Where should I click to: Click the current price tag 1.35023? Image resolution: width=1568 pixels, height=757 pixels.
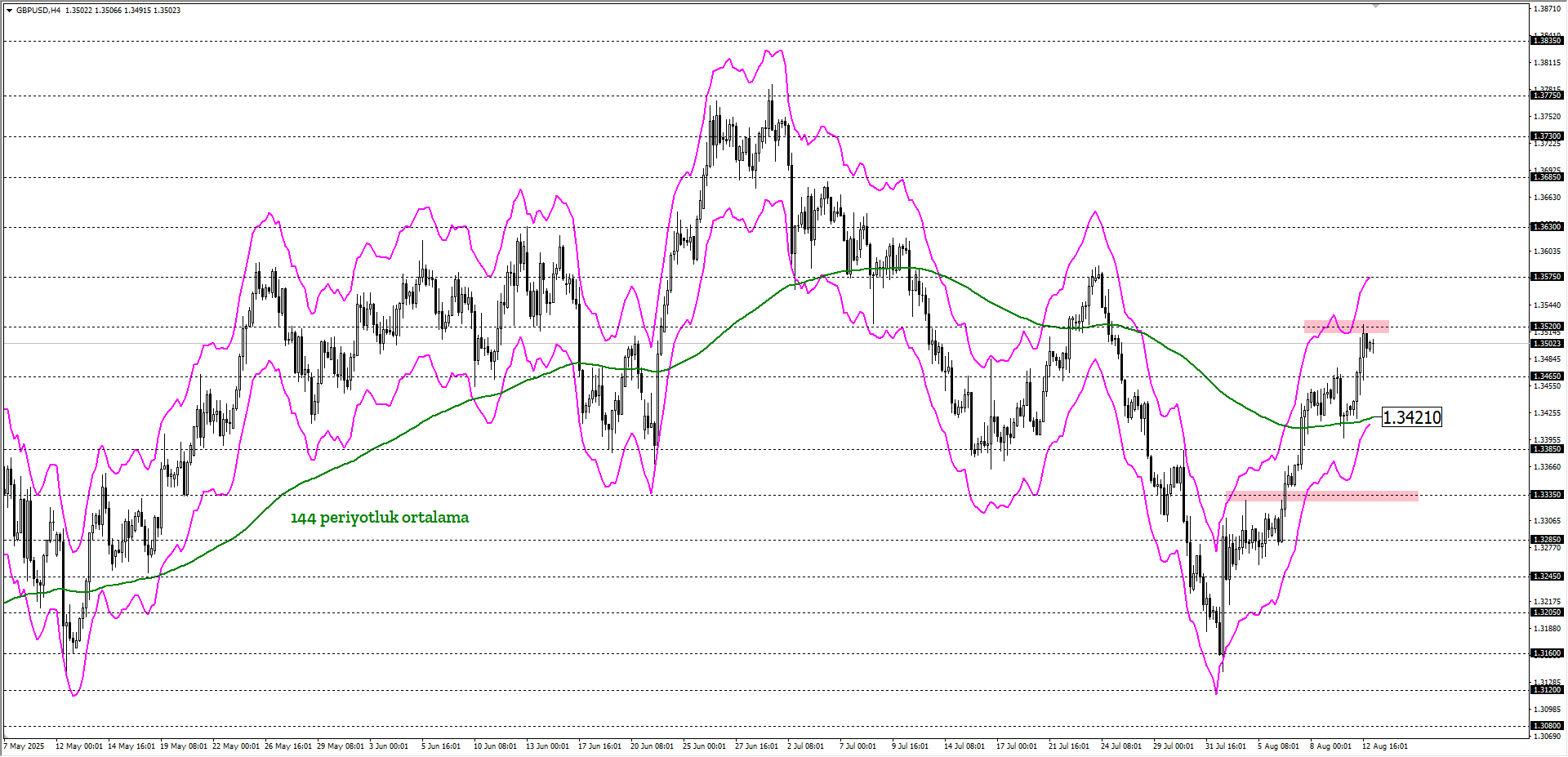pyautogui.click(x=1547, y=344)
